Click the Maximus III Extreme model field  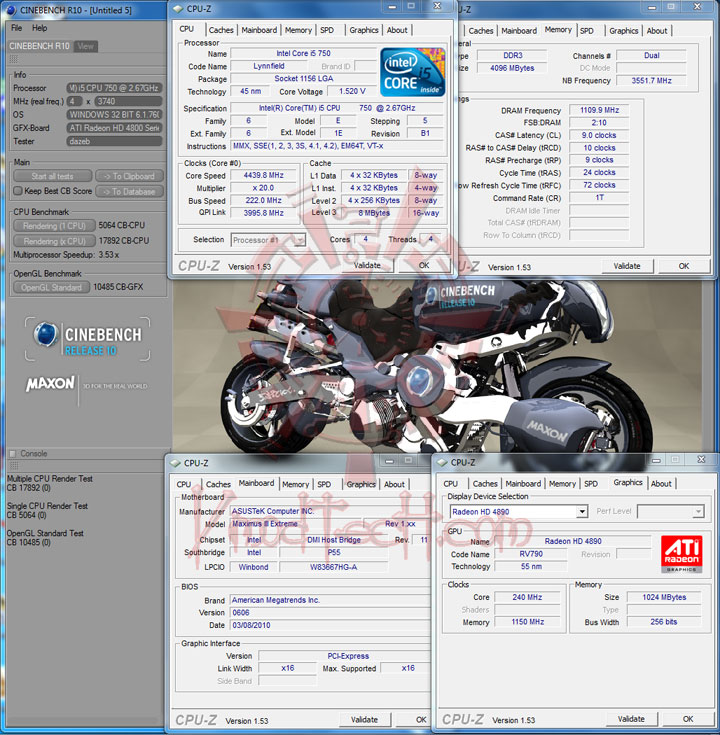pos(296,524)
